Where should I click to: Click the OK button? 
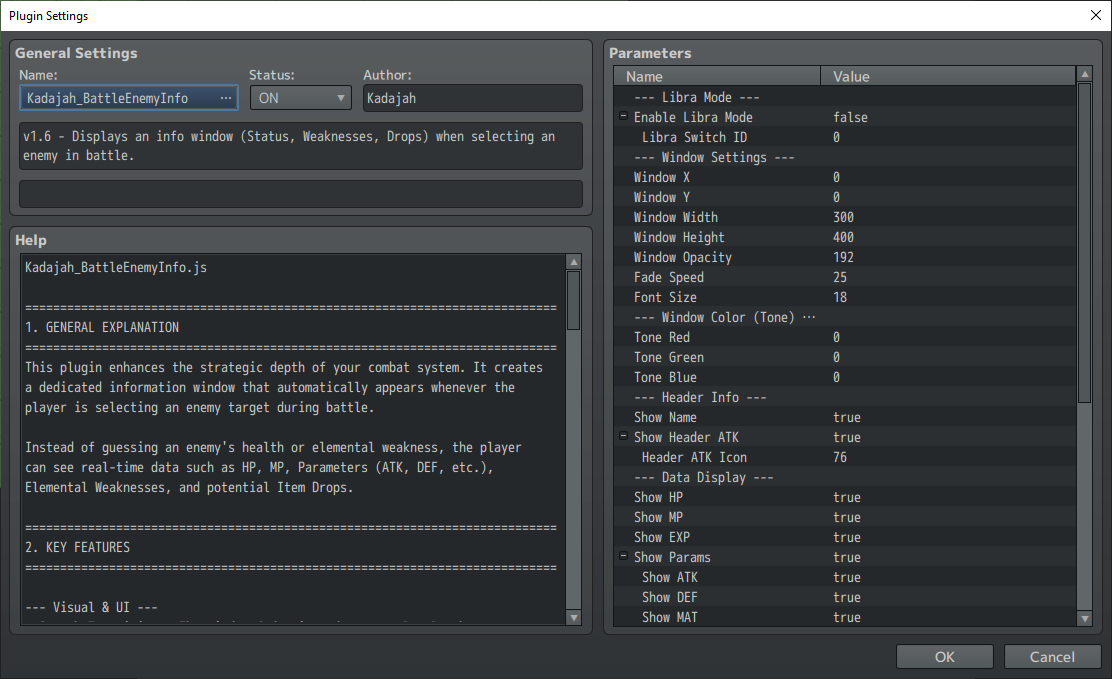click(x=945, y=657)
